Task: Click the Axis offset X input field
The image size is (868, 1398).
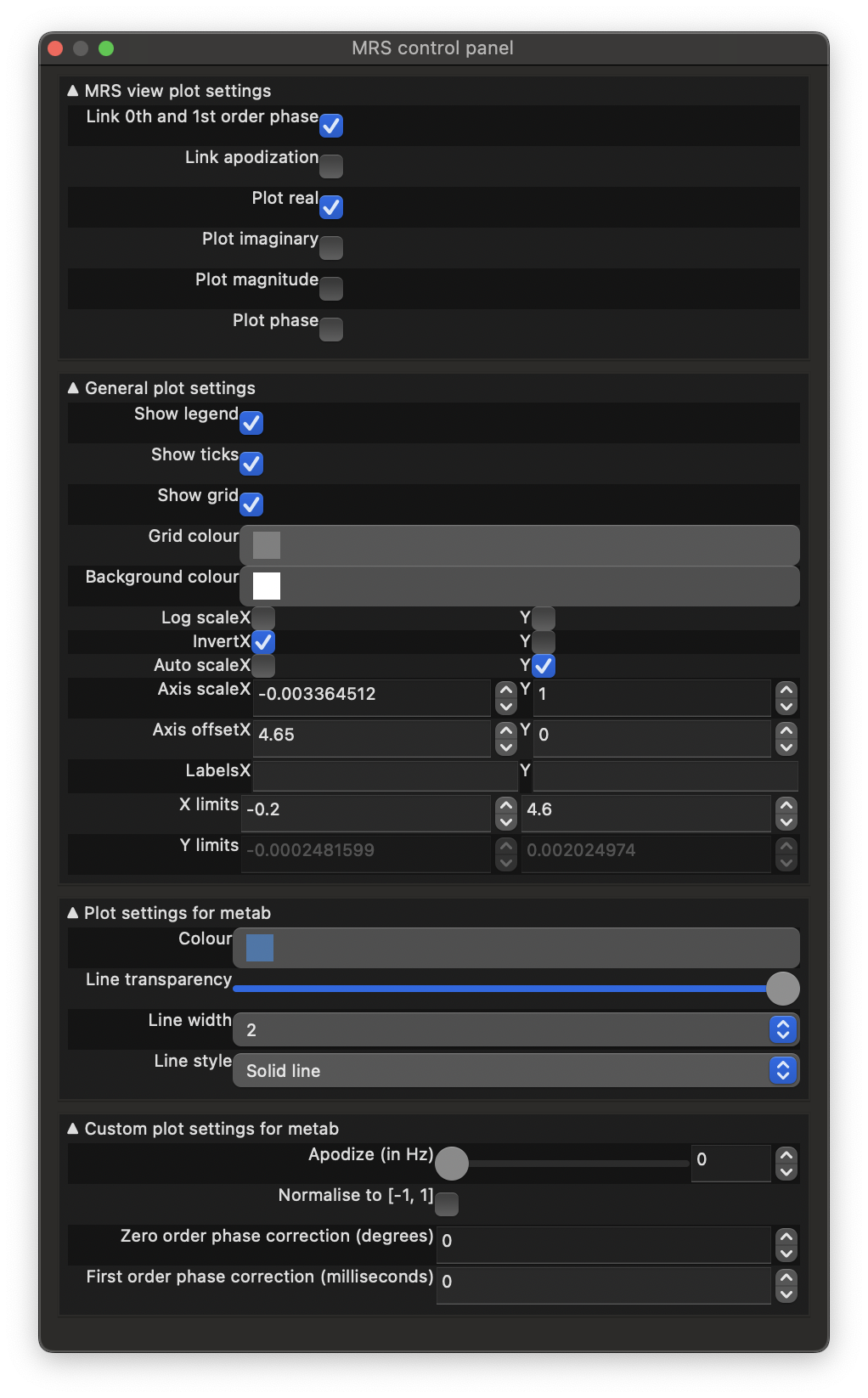Action: (372, 735)
